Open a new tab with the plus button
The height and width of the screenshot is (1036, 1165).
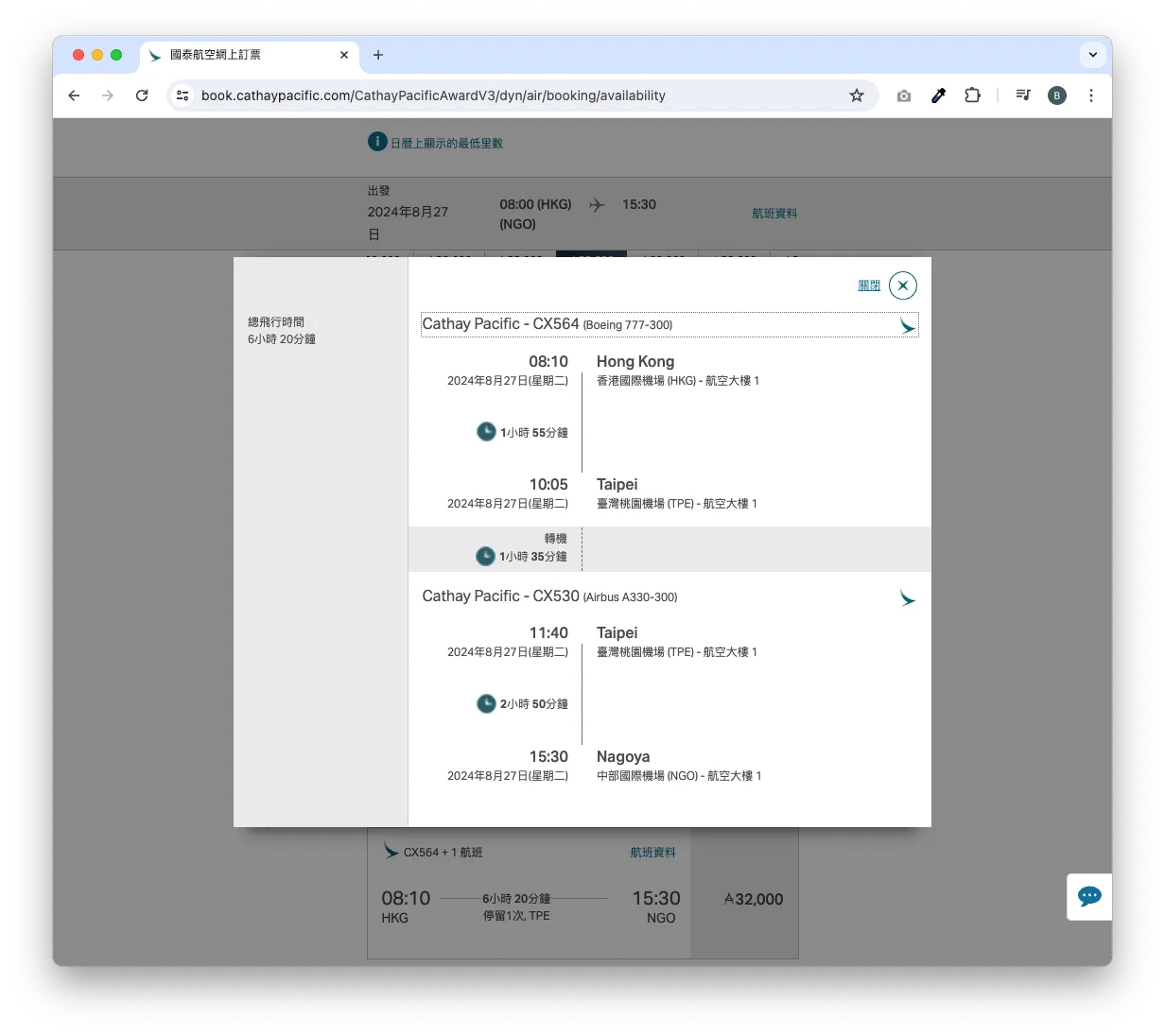tap(378, 55)
